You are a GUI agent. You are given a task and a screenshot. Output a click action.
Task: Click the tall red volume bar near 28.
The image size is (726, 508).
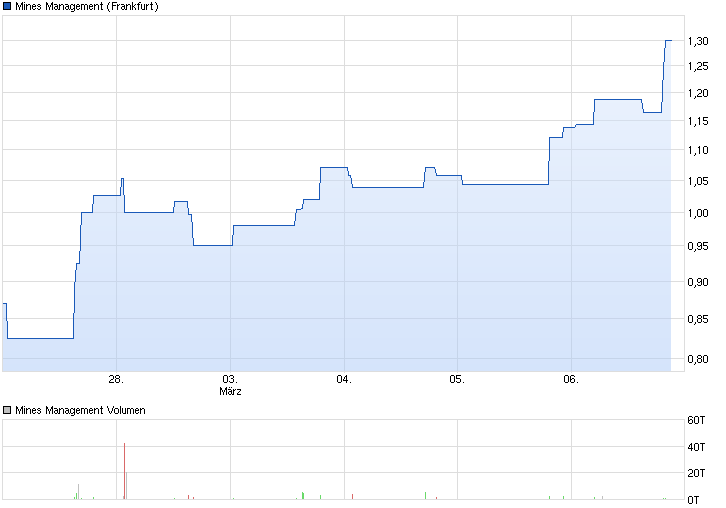pyautogui.click(x=125, y=471)
